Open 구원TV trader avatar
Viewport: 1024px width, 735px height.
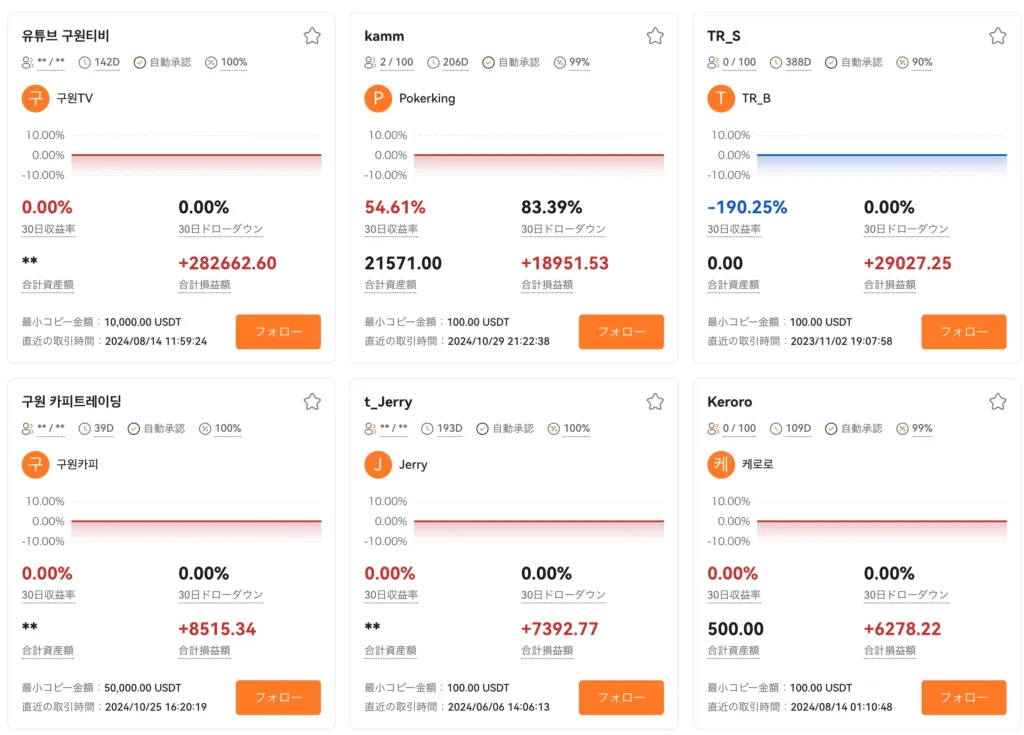point(35,99)
